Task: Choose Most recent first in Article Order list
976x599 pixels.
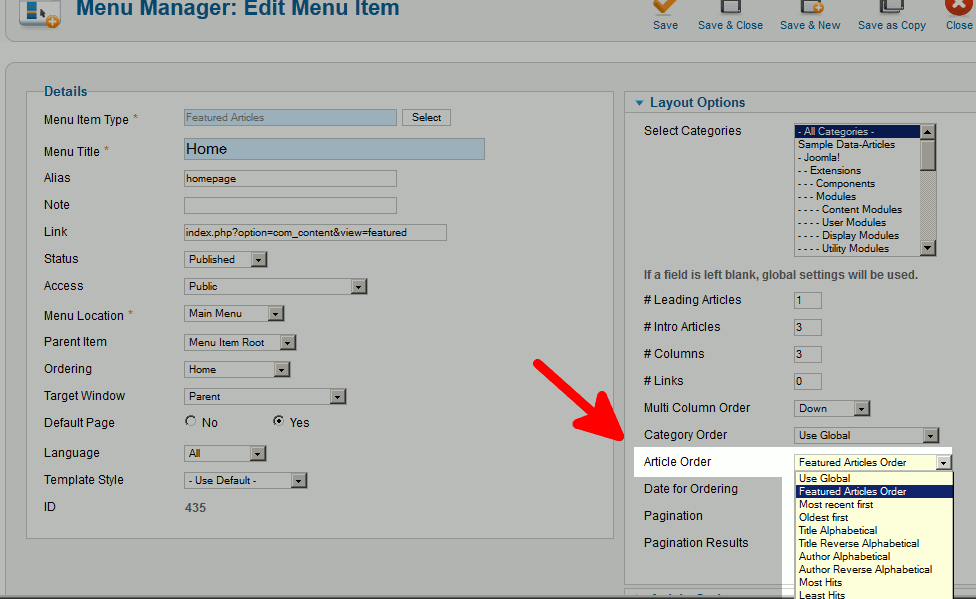Action: click(836, 504)
